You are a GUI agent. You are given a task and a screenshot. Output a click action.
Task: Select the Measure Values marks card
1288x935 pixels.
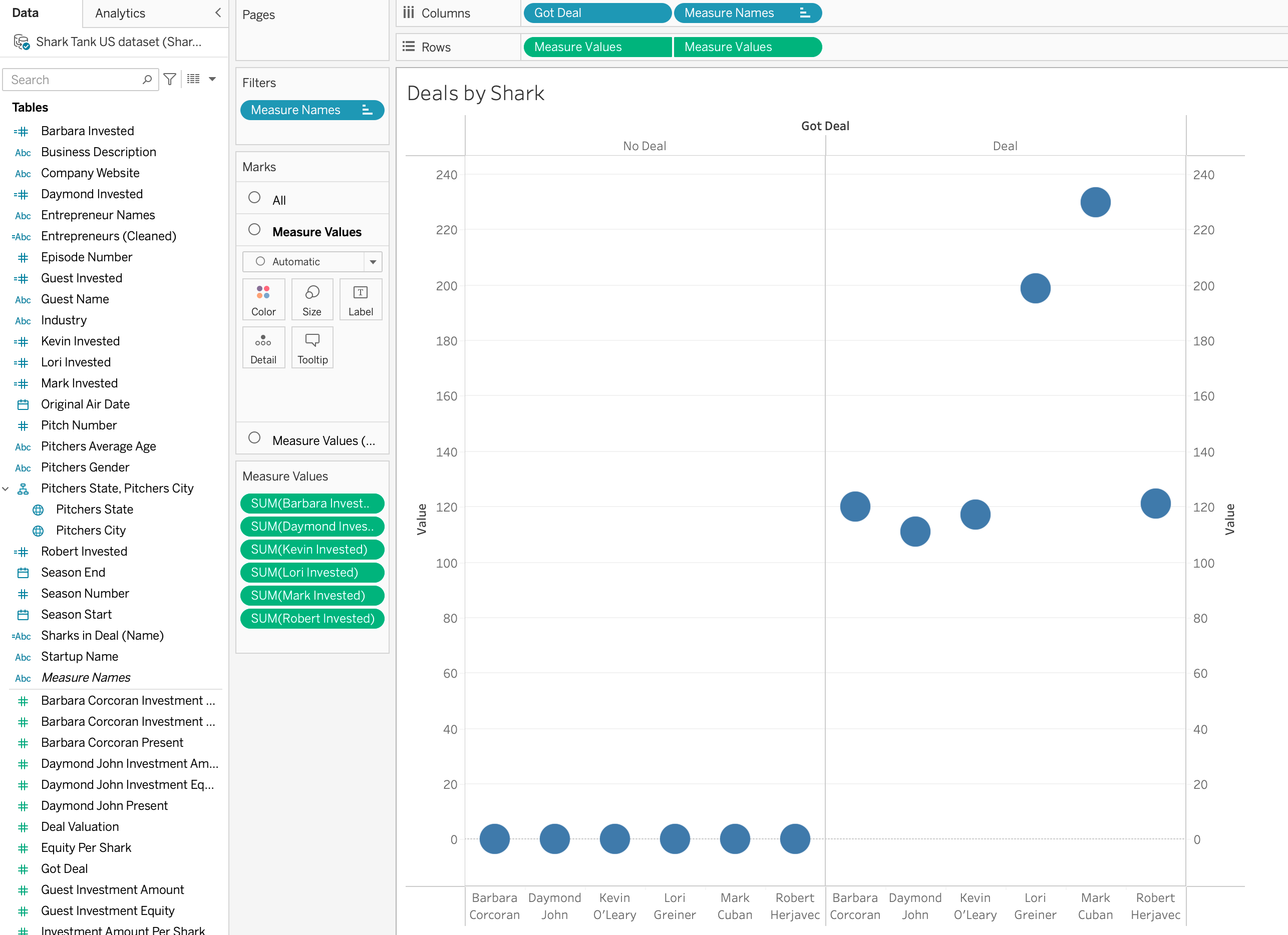click(x=316, y=232)
